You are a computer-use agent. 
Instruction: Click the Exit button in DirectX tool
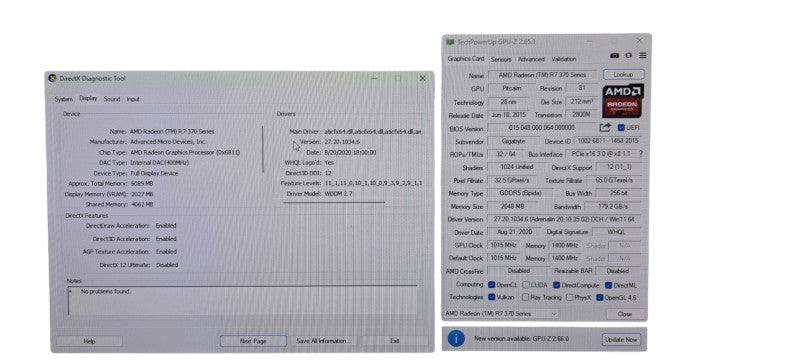(x=395, y=341)
